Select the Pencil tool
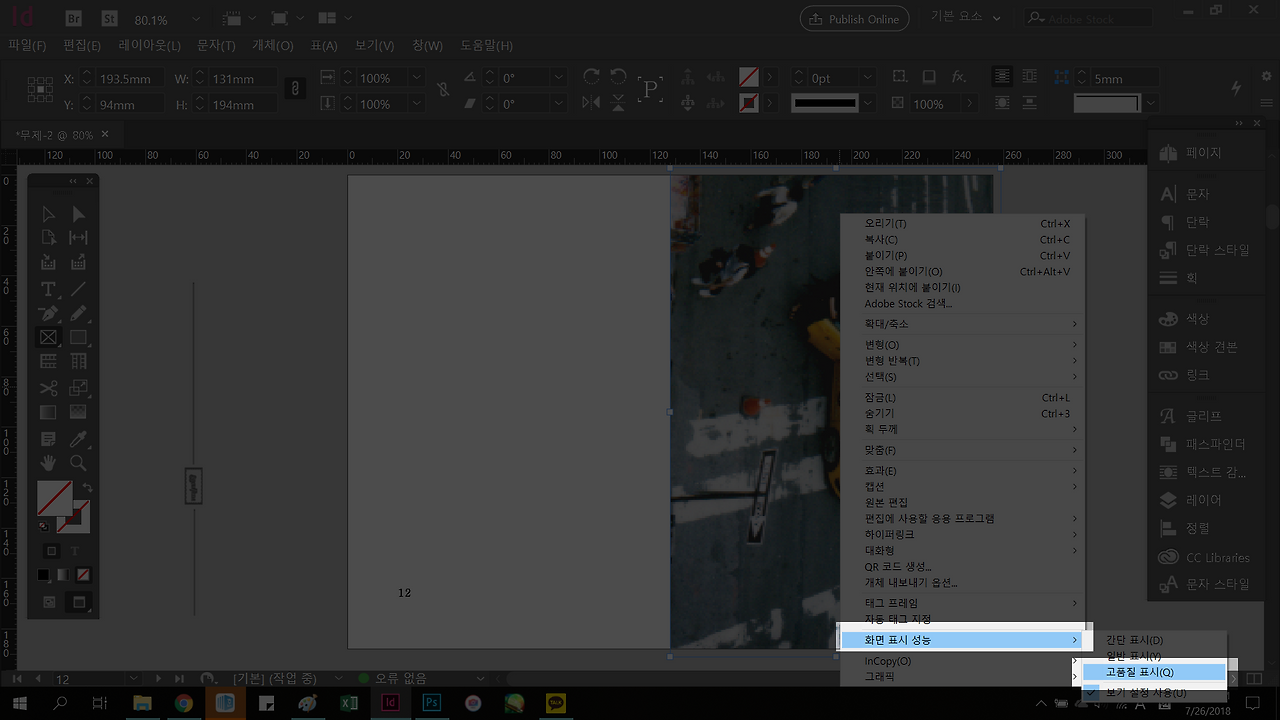The height and width of the screenshot is (720, 1280). (x=78, y=314)
